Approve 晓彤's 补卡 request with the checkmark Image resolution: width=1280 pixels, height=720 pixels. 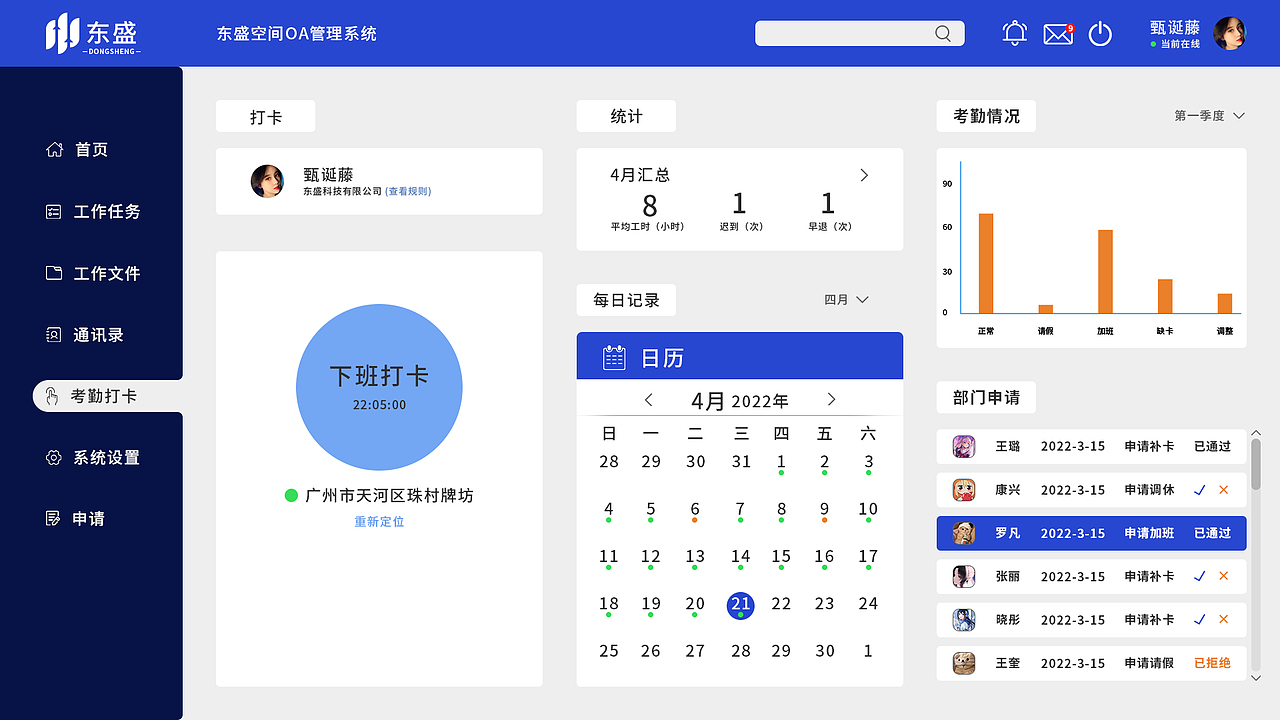(1200, 619)
